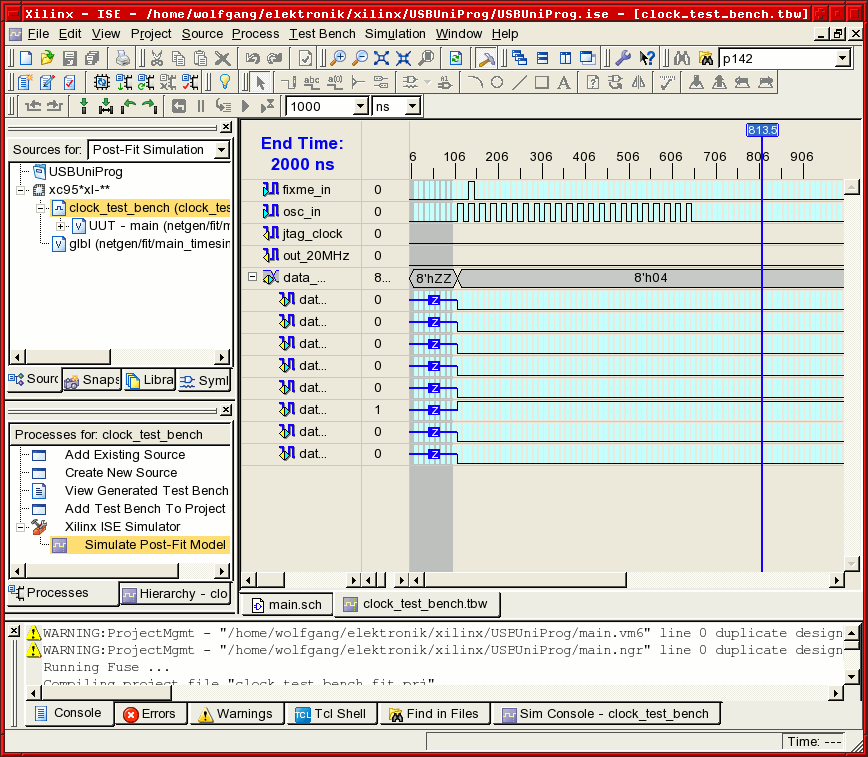Tile windows vertically using the toolbar icon

(x=565, y=58)
